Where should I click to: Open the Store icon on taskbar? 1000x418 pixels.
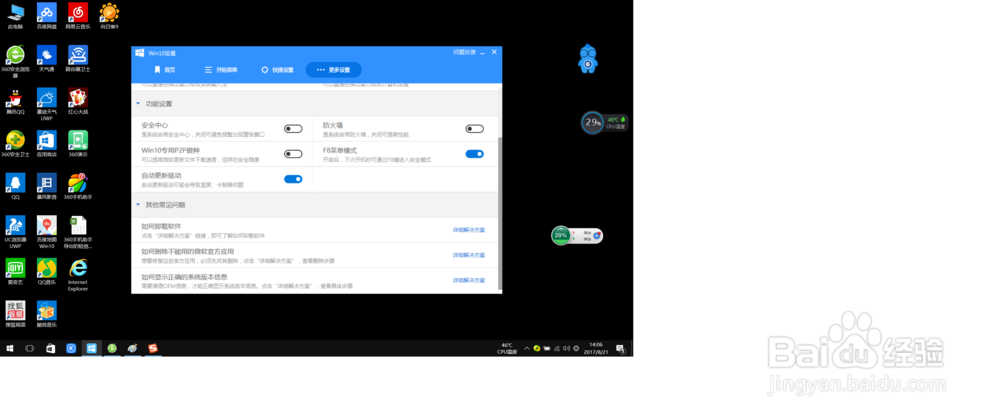(50, 348)
